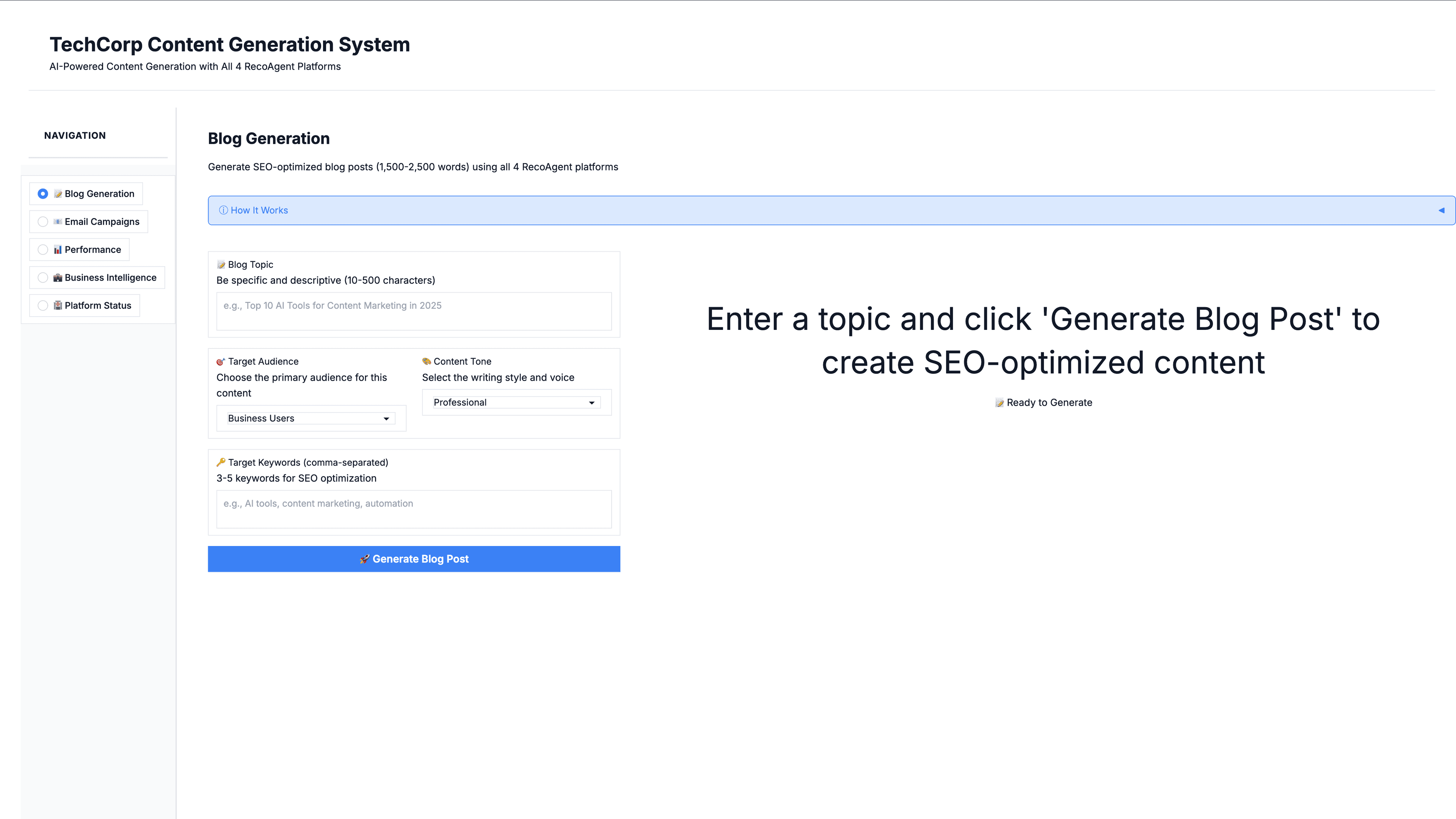Click the briefcase icon beside Business Intelligence

(58, 278)
